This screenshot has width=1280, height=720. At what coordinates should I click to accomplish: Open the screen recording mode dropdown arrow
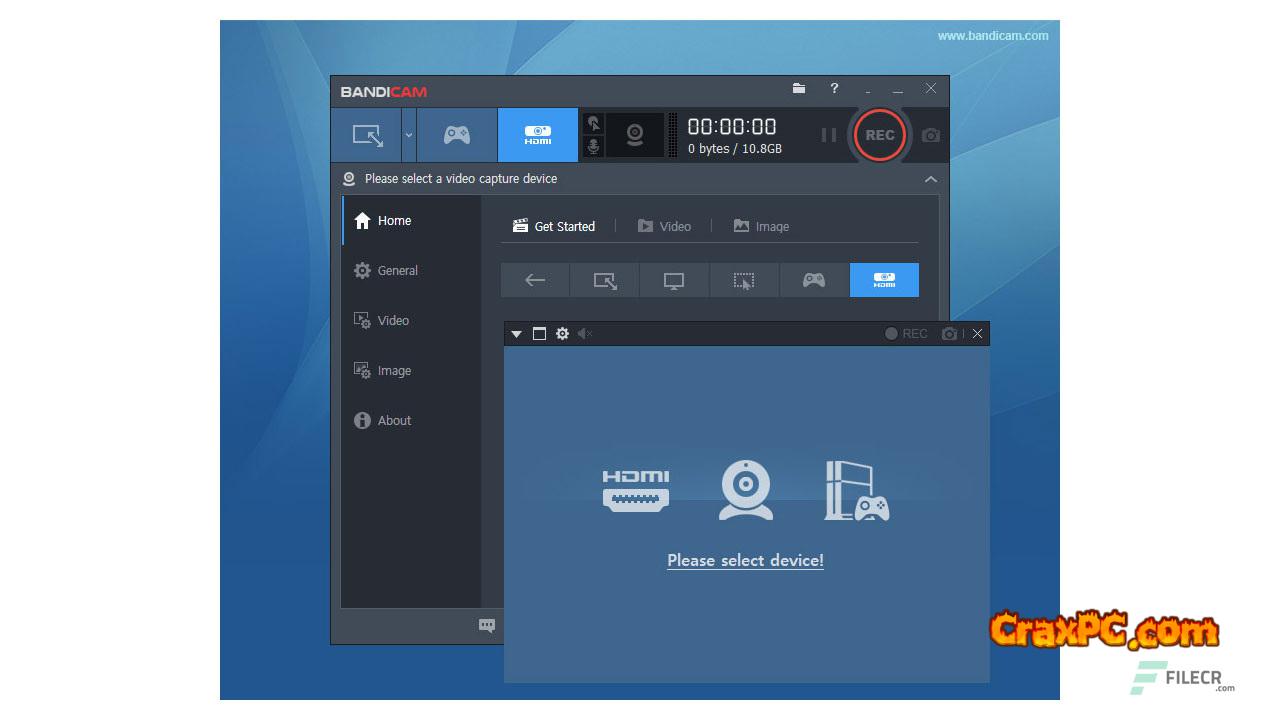408,135
